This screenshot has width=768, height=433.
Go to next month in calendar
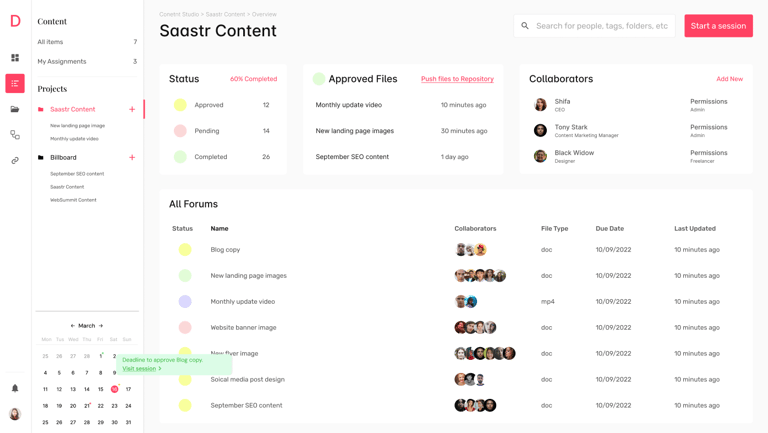101,326
